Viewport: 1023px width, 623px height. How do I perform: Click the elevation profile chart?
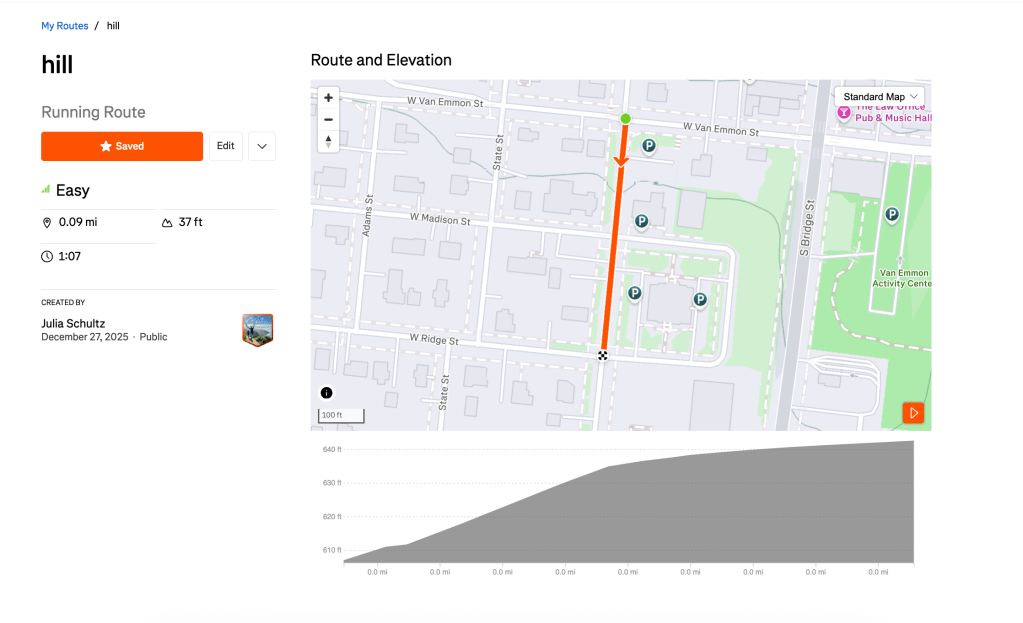(628, 510)
